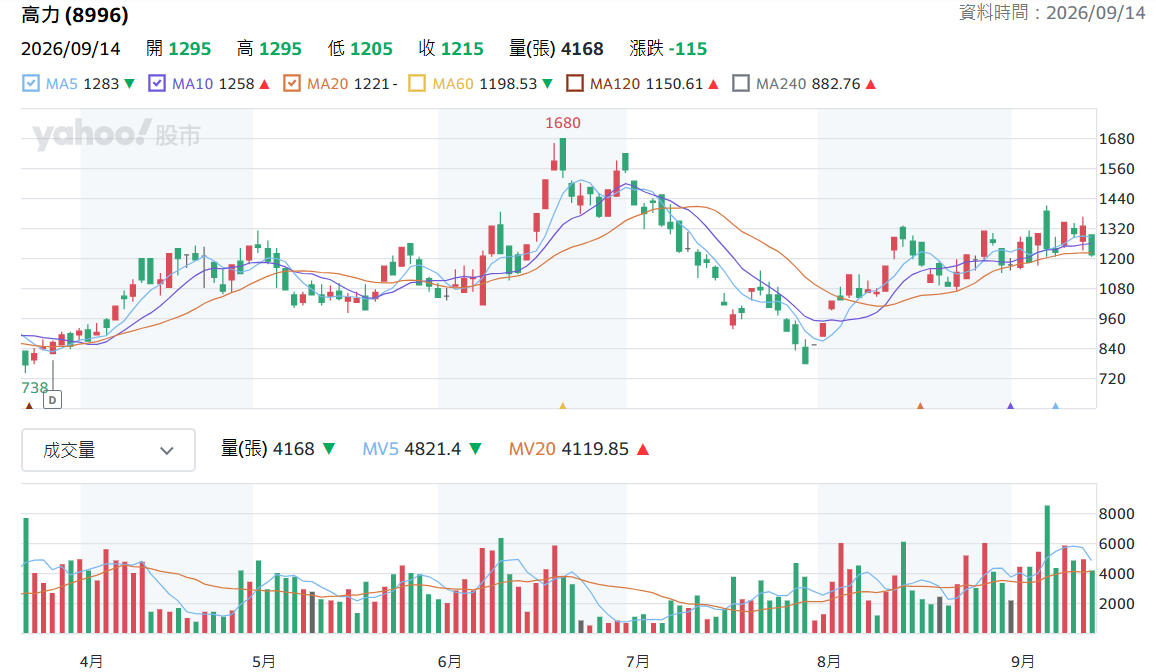Screen dimensions: 1156x672
Task: Open the 成交量 indicator dropdown
Action: (x=108, y=449)
